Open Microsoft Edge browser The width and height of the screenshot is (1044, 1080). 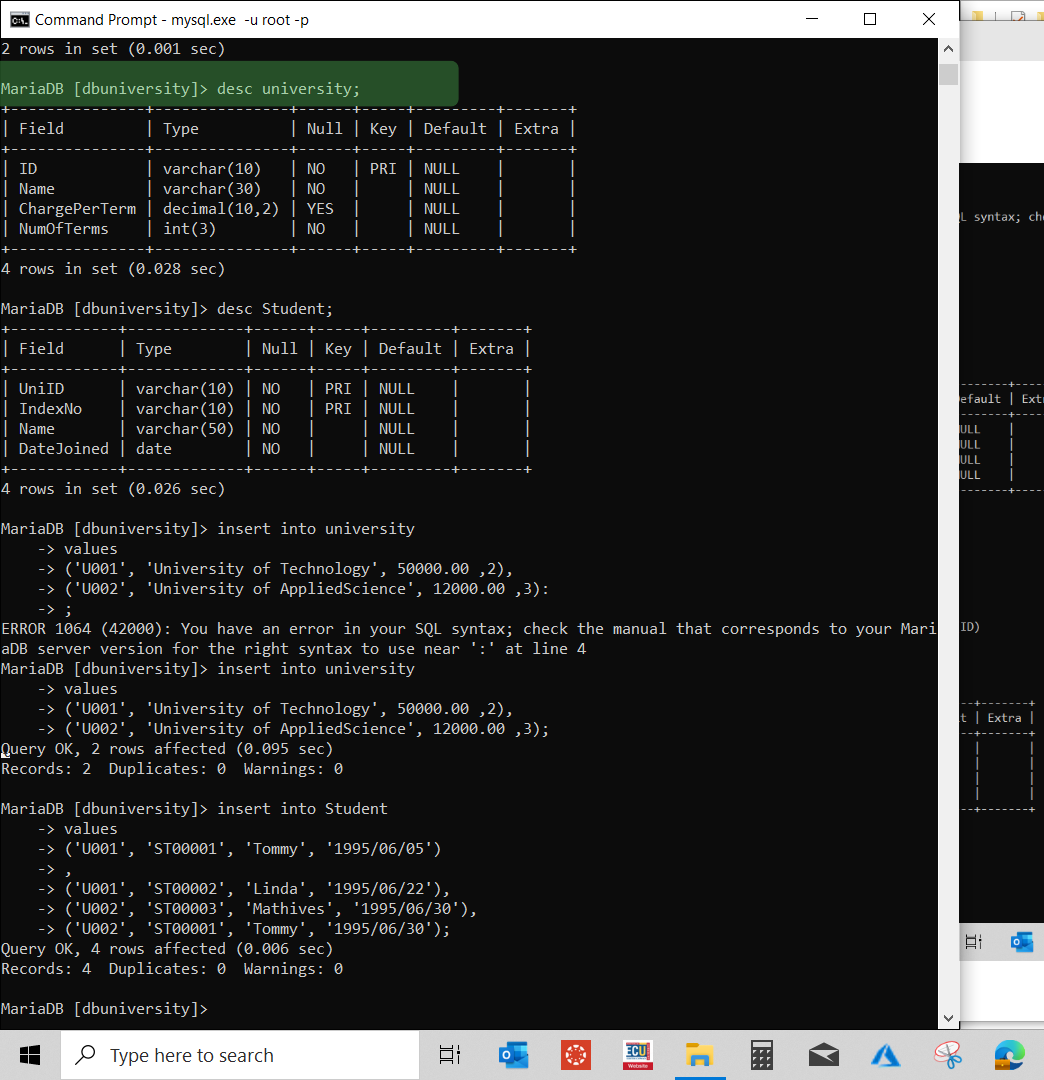tap(1009, 1055)
